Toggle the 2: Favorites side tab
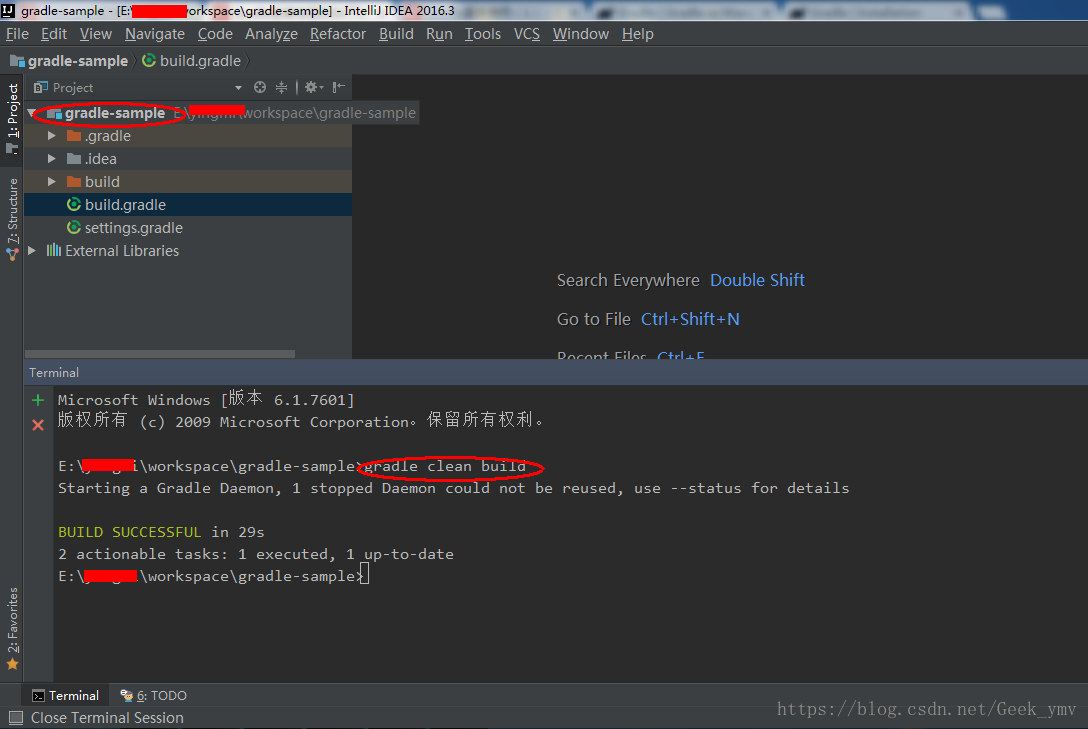The height and width of the screenshot is (729, 1088). [12, 629]
